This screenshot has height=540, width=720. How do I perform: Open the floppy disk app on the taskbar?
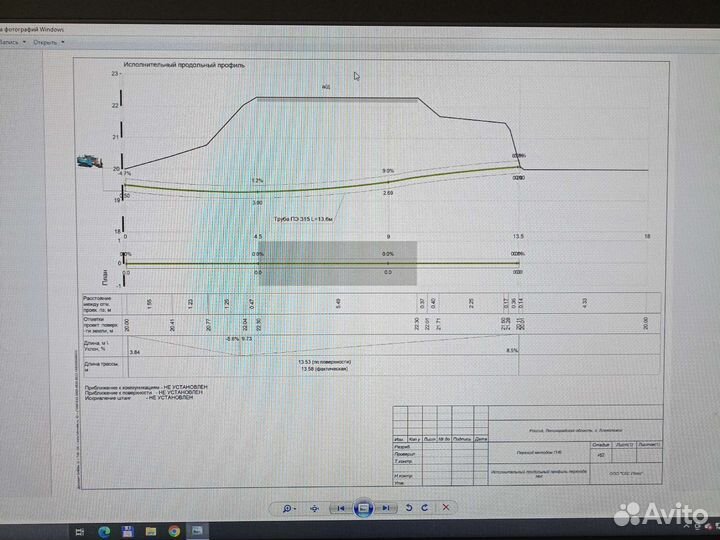click(127, 530)
